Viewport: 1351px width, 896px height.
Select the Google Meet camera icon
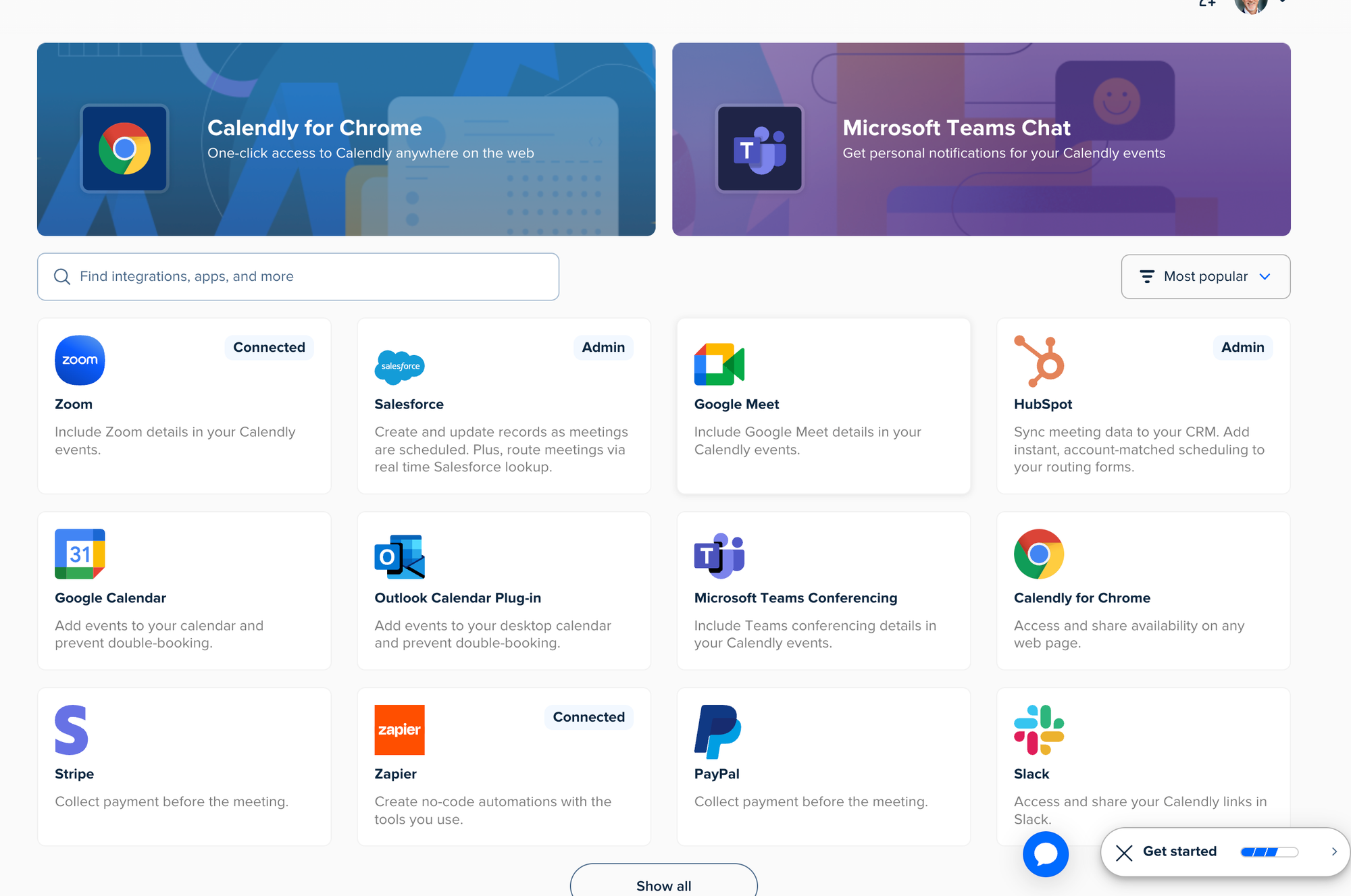click(x=719, y=364)
